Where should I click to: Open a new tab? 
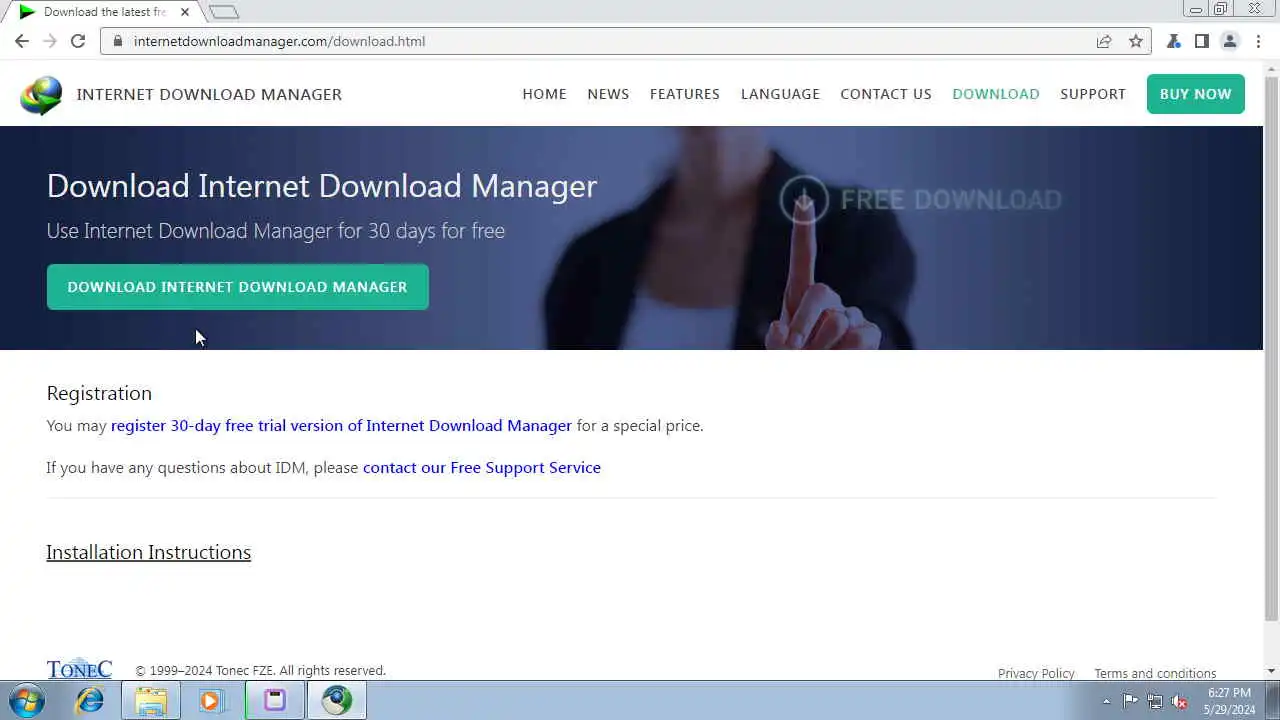[224, 12]
